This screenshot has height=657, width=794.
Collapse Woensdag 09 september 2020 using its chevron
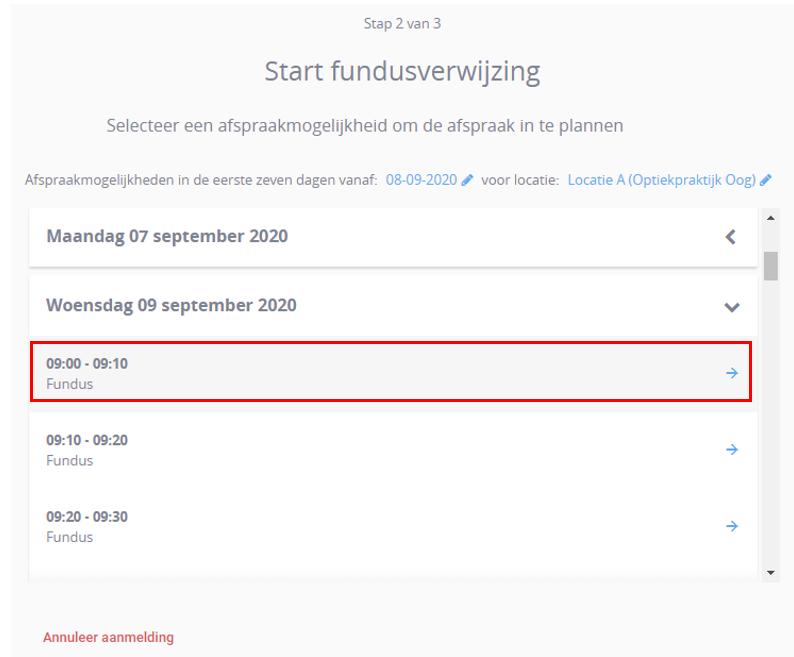(x=732, y=307)
